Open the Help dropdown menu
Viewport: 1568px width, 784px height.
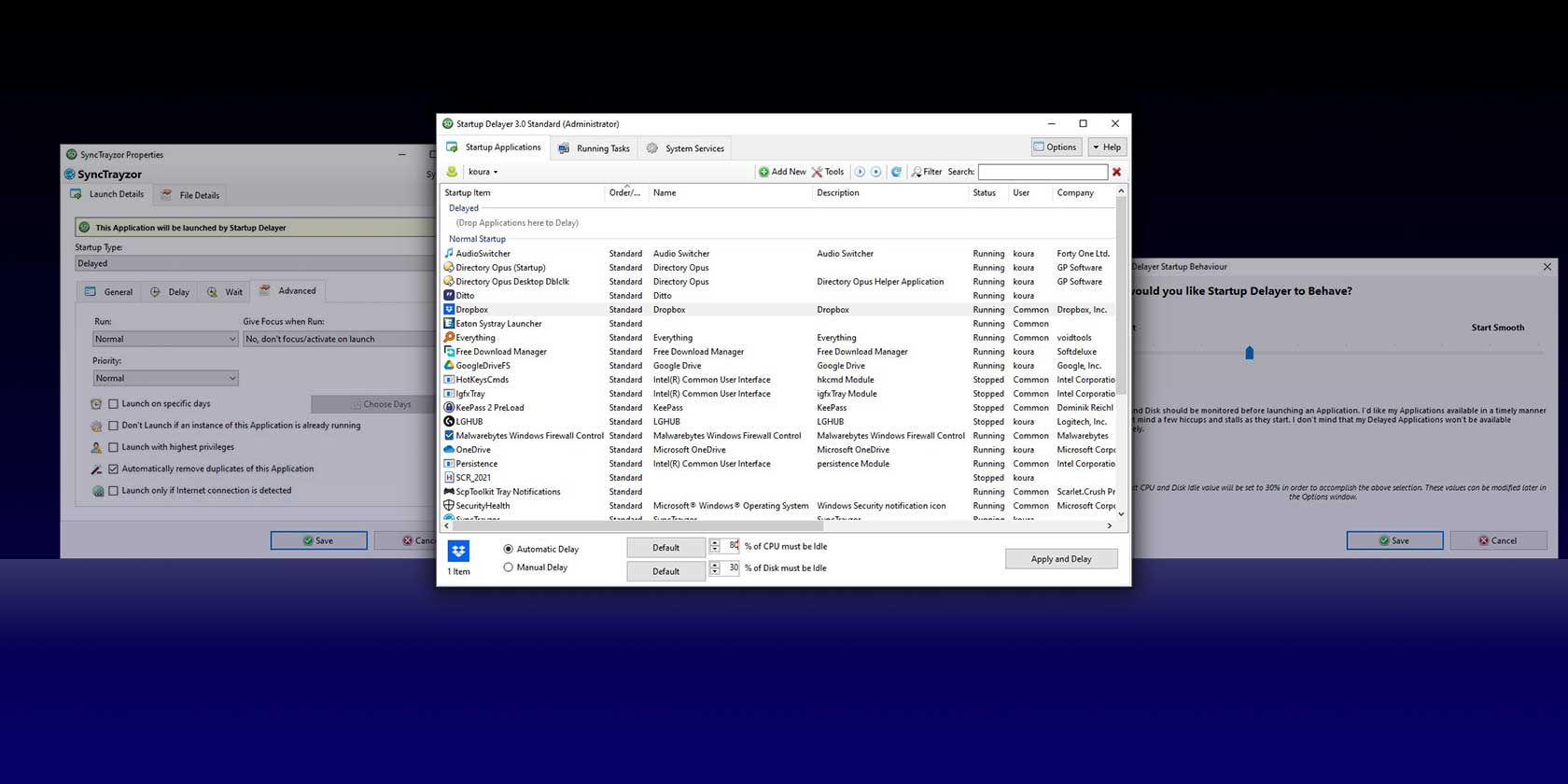[x=1108, y=147]
